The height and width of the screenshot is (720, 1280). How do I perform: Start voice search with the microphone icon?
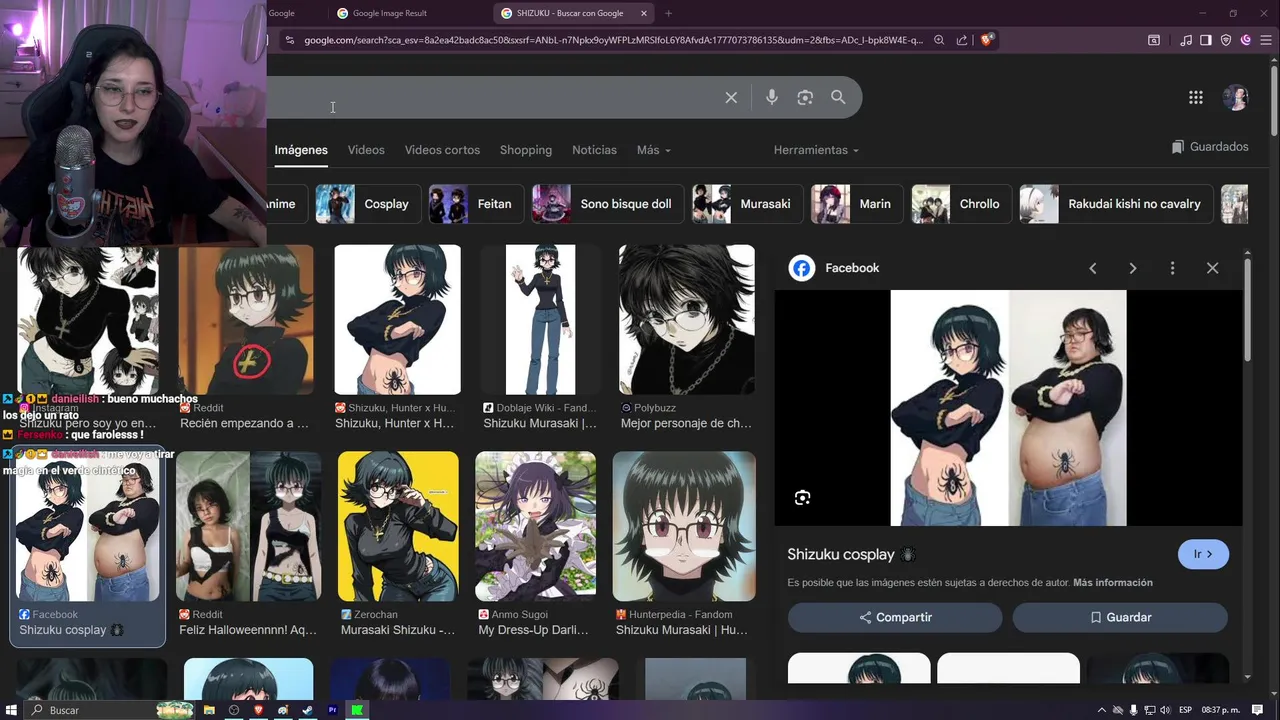[771, 97]
